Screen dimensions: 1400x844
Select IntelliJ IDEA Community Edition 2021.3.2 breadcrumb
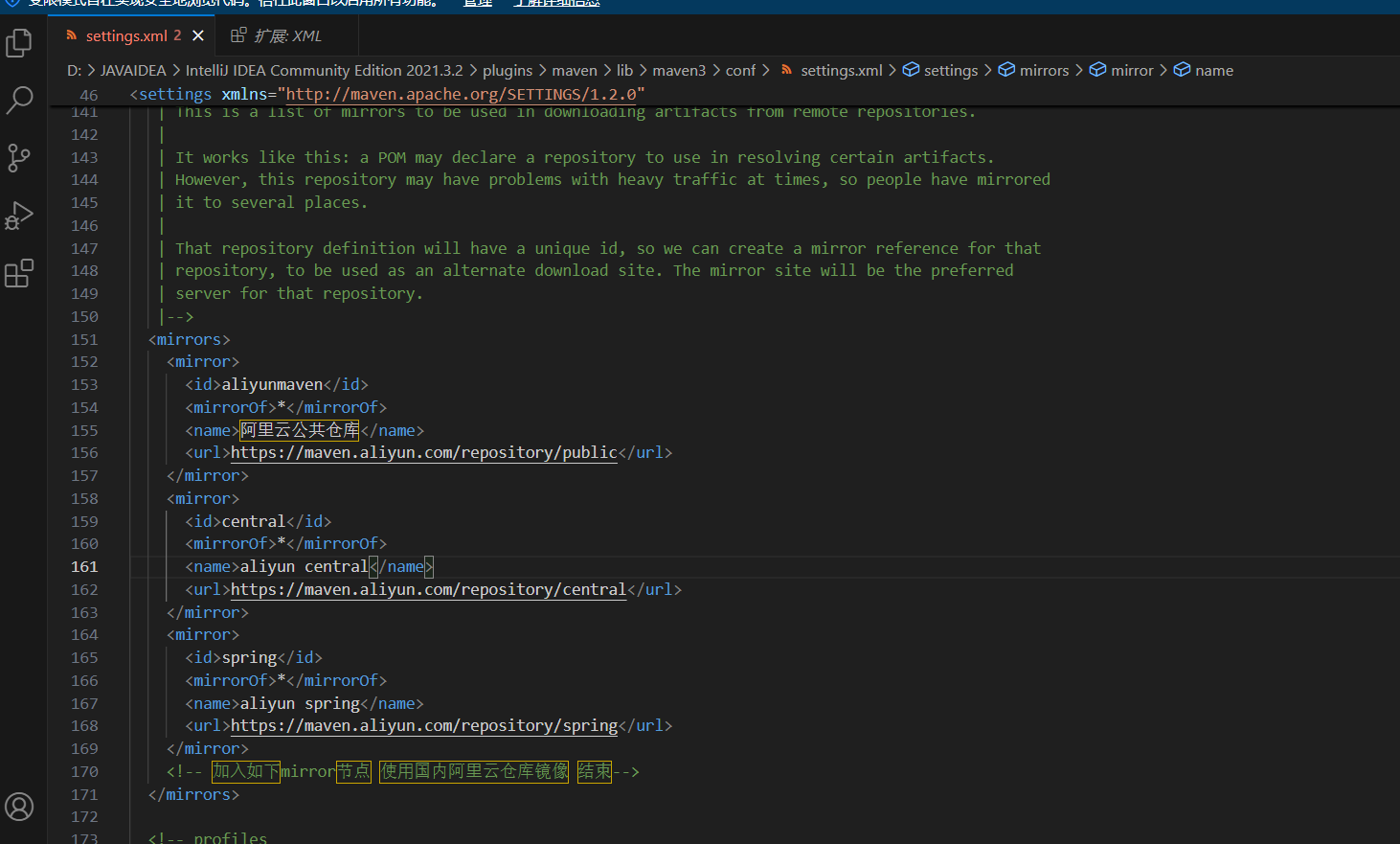point(324,70)
